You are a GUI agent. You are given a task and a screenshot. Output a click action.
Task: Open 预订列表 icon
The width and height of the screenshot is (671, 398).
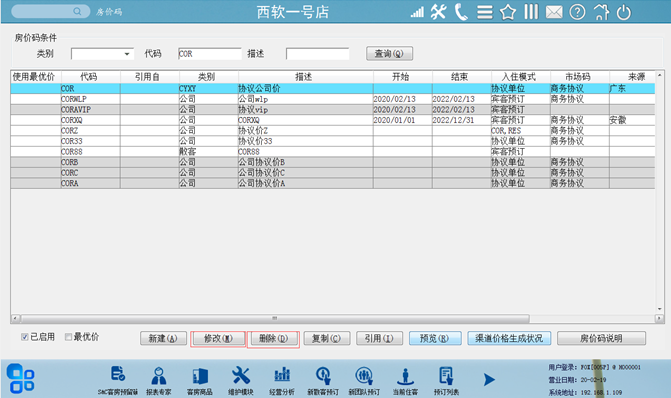[446, 380]
